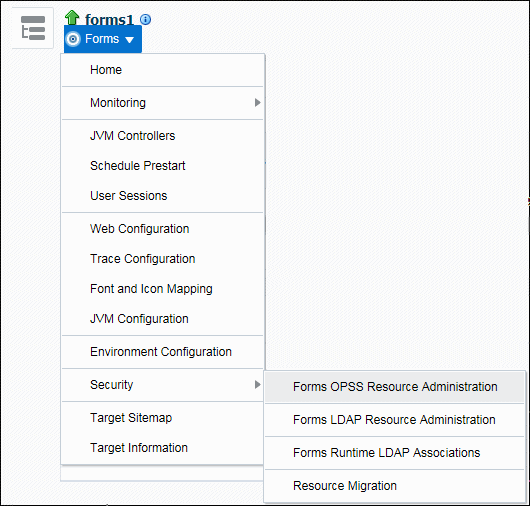Click the Forms target circle icon

click(73, 39)
